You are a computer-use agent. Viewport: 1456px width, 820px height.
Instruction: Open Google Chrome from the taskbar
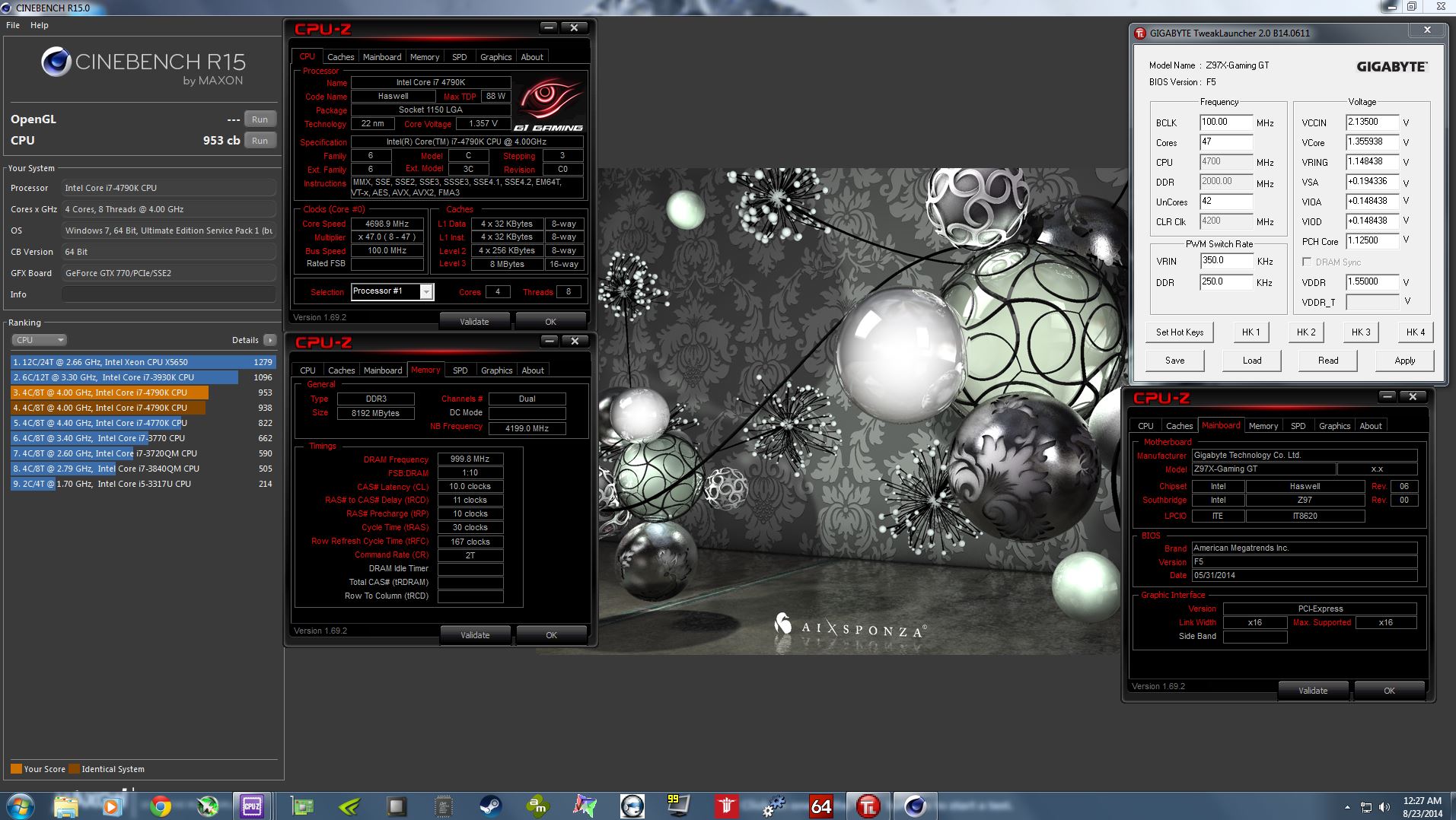160,806
